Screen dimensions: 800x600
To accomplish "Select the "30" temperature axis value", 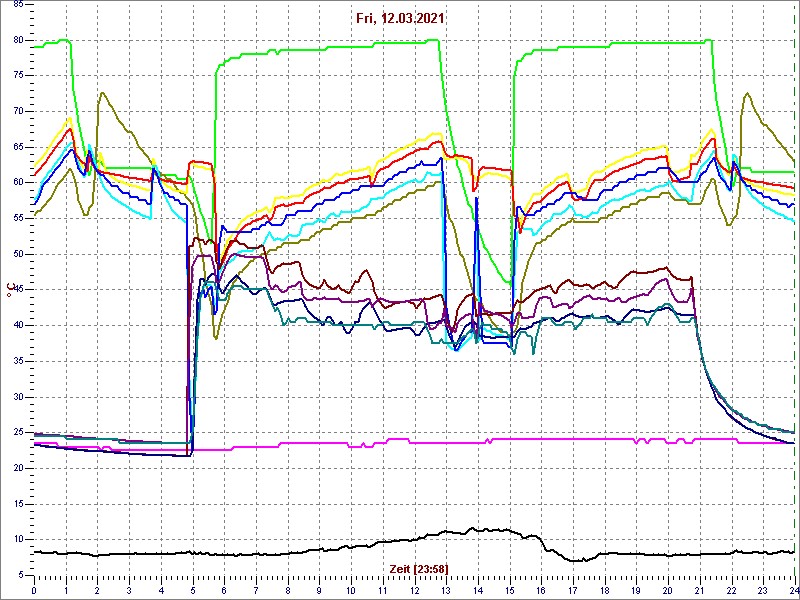I will pos(17,397).
